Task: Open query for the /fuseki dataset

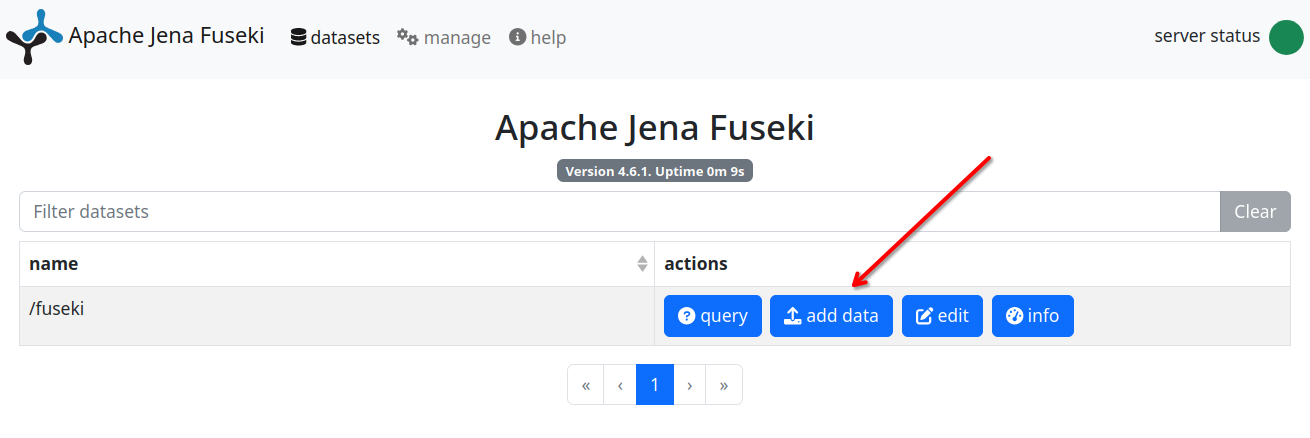Action: tap(713, 316)
